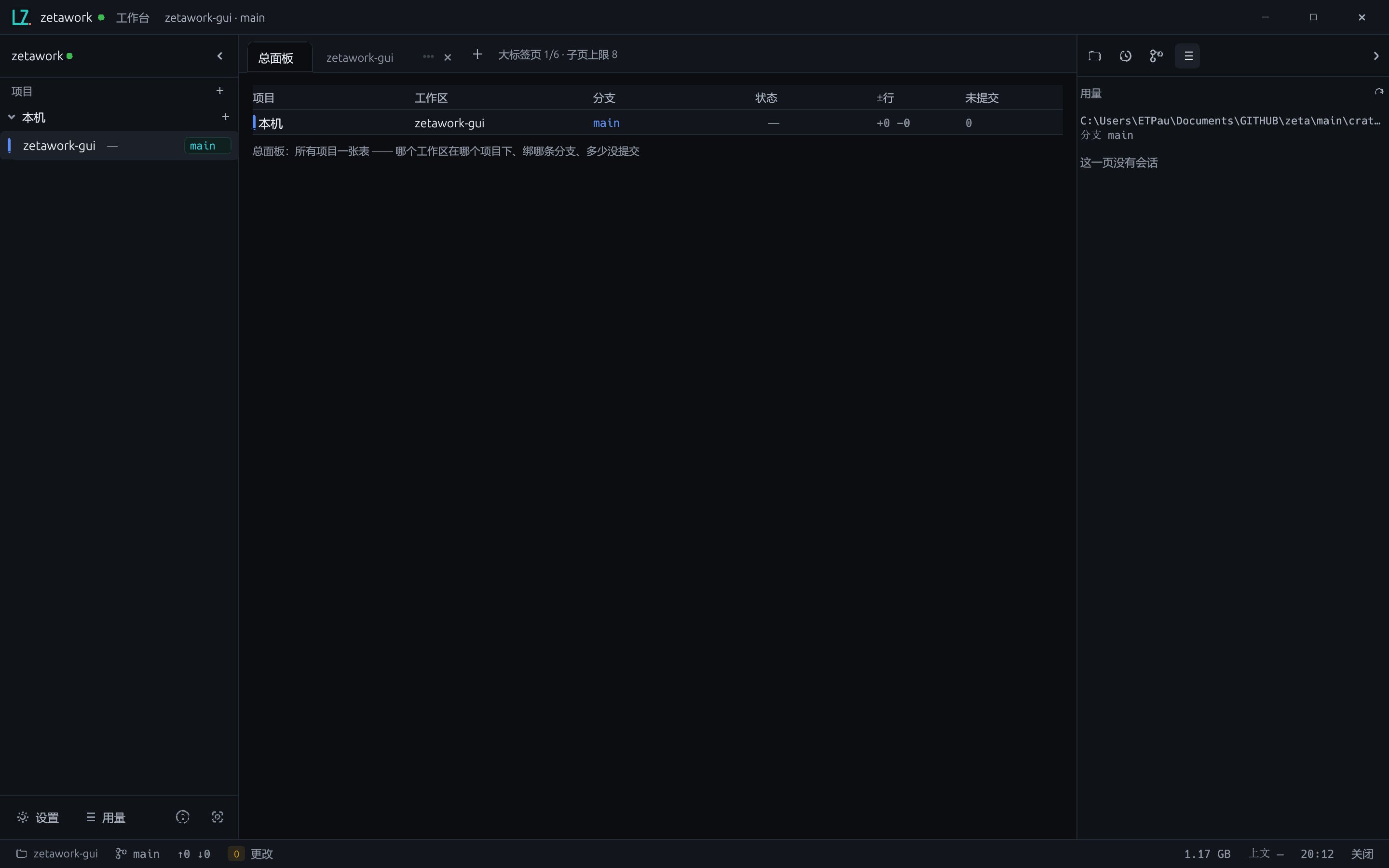Click the +0 −0 lines cell
This screenshot has width=1389, height=868.
tap(893, 123)
